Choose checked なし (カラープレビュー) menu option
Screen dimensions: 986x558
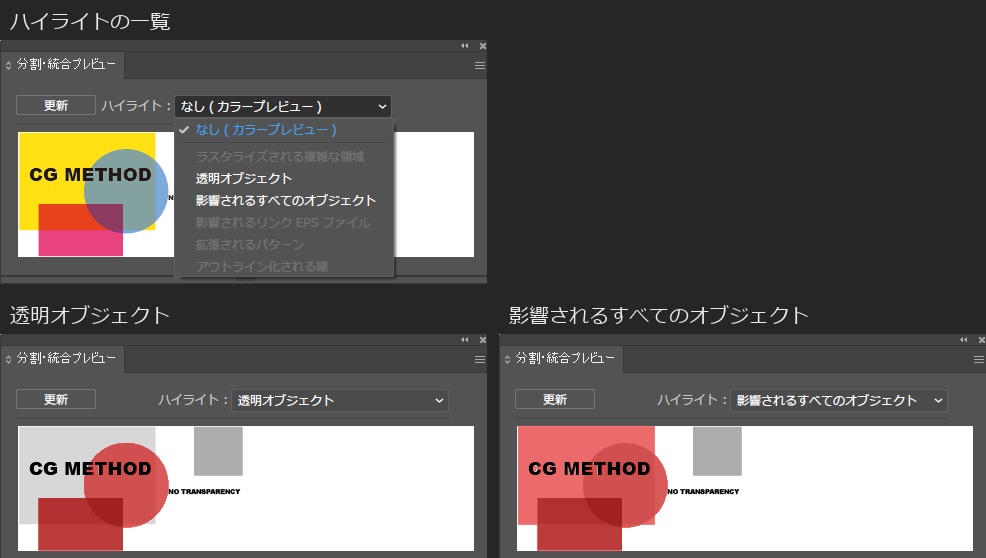coord(284,130)
